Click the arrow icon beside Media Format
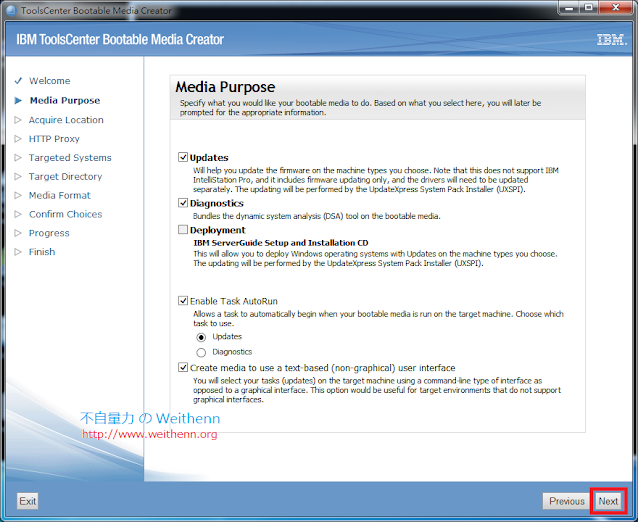Viewport: 638px width, 522px height. pos(18,195)
